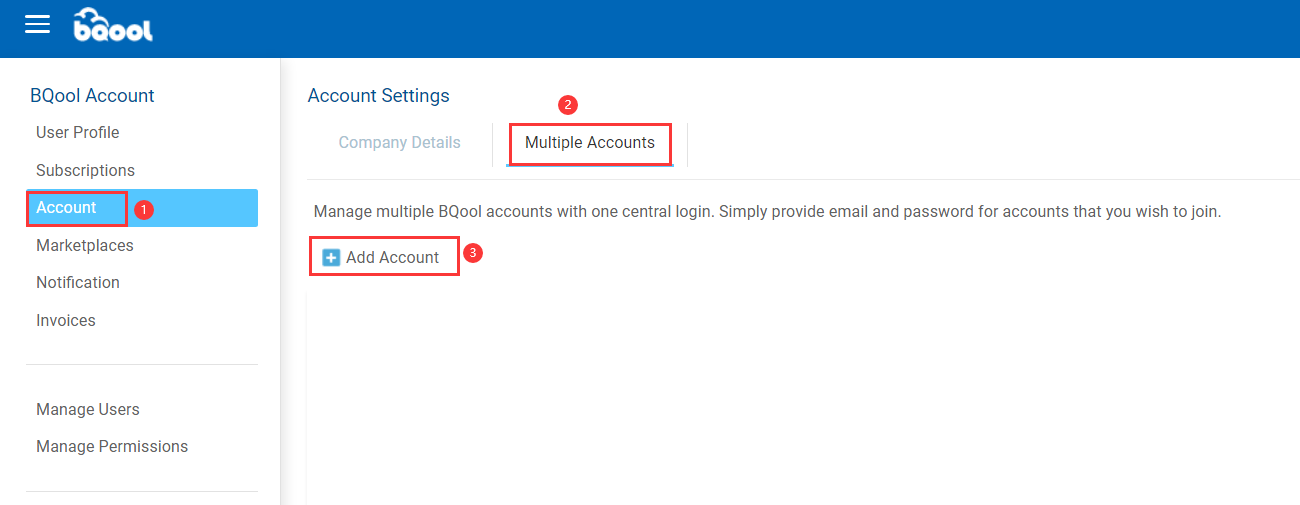Open User Profile in the sidebar
1300x505 pixels.
78,133
